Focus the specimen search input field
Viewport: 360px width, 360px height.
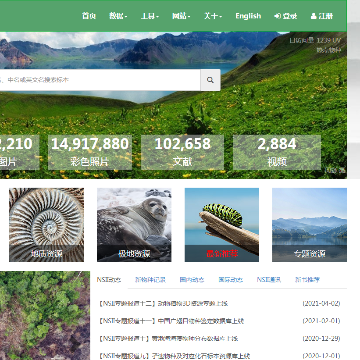pyautogui.click(x=100, y=80)
